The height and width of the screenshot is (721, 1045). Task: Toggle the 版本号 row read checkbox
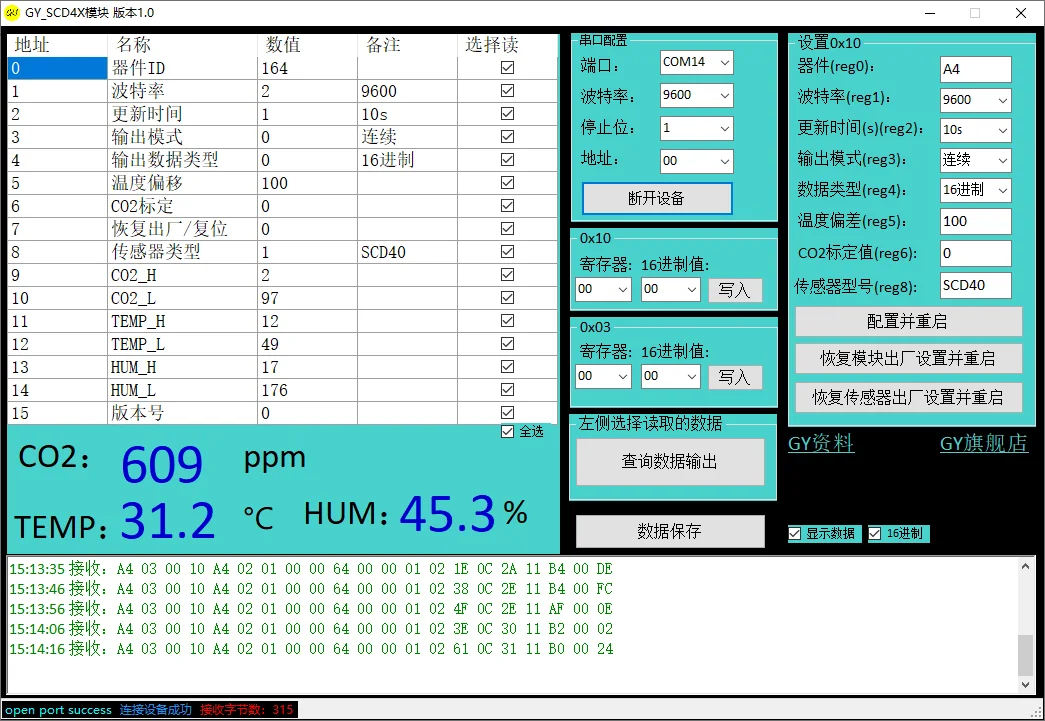(507, 412)
